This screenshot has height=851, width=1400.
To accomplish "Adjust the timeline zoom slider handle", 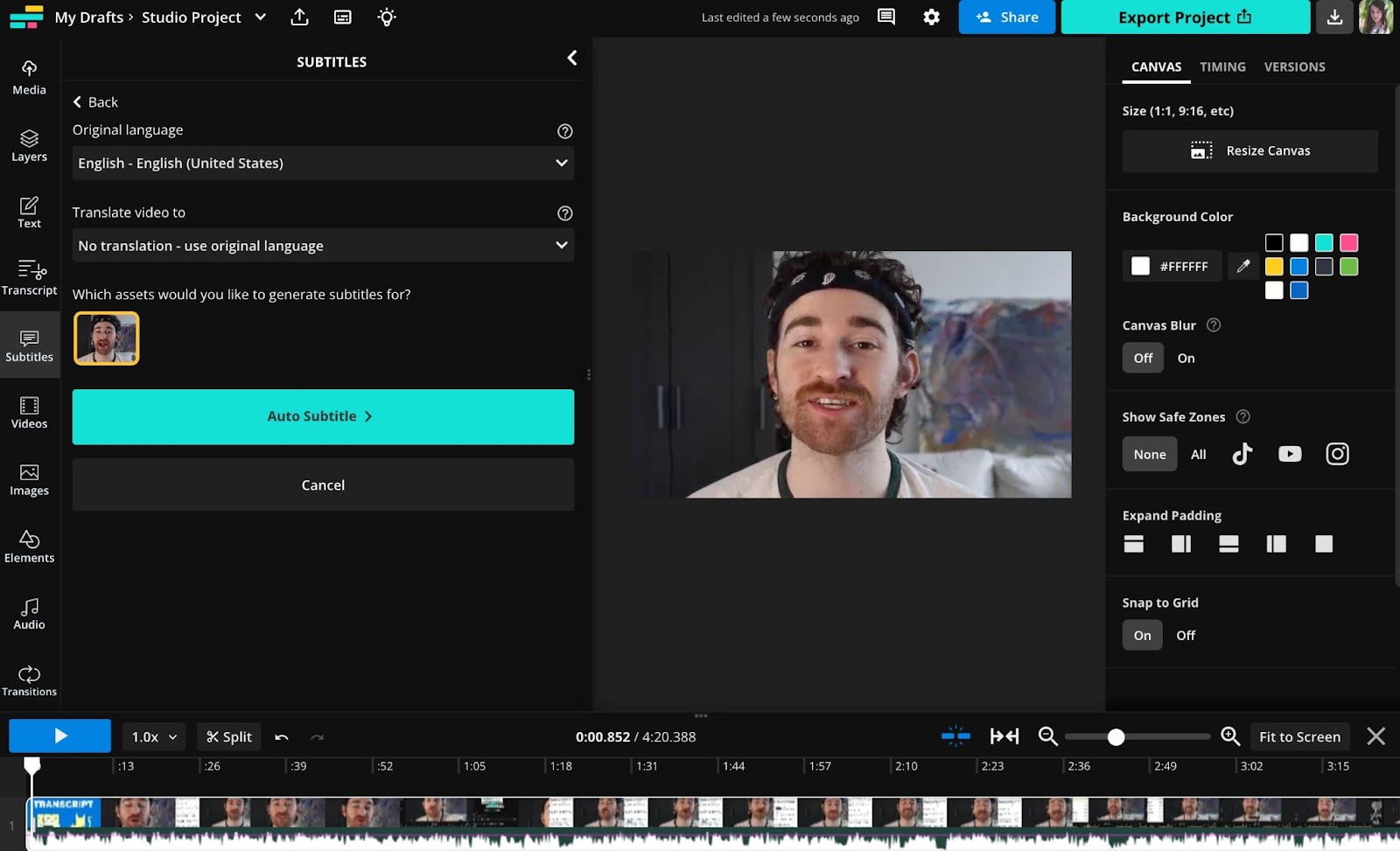I will 1116,737.
